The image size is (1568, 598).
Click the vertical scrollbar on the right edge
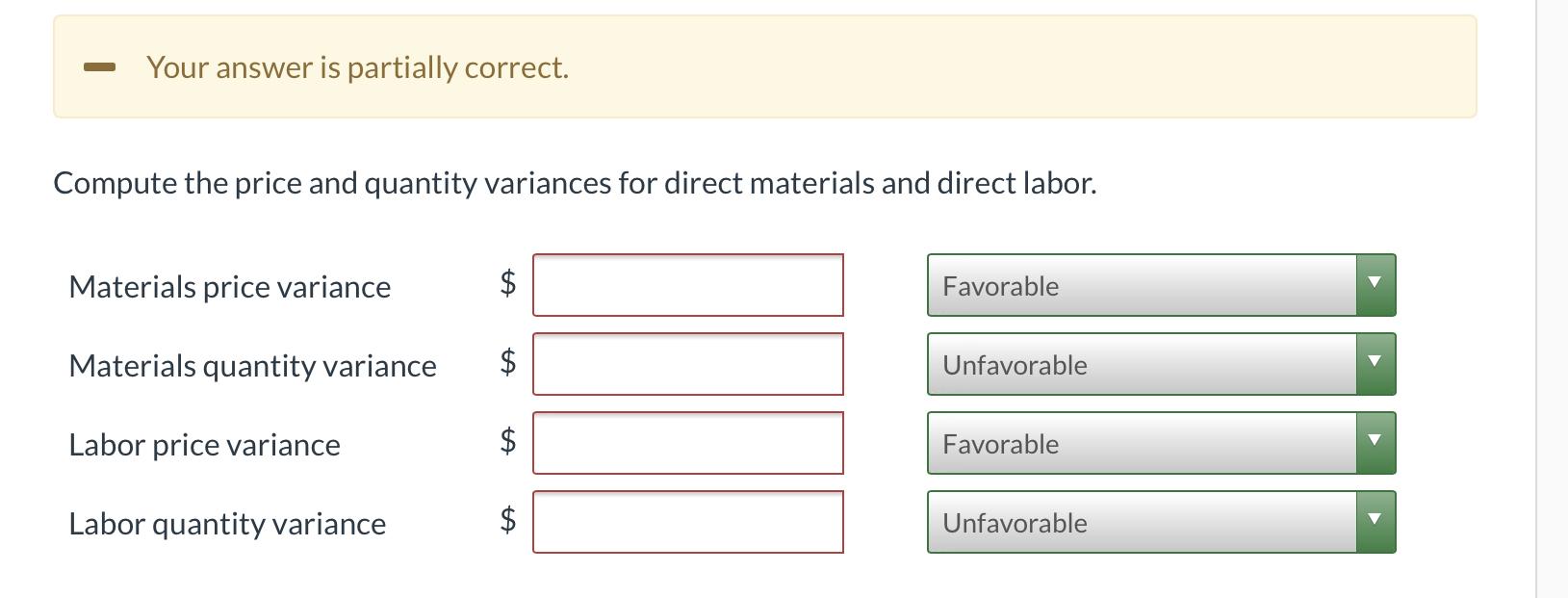(1552, 299)
